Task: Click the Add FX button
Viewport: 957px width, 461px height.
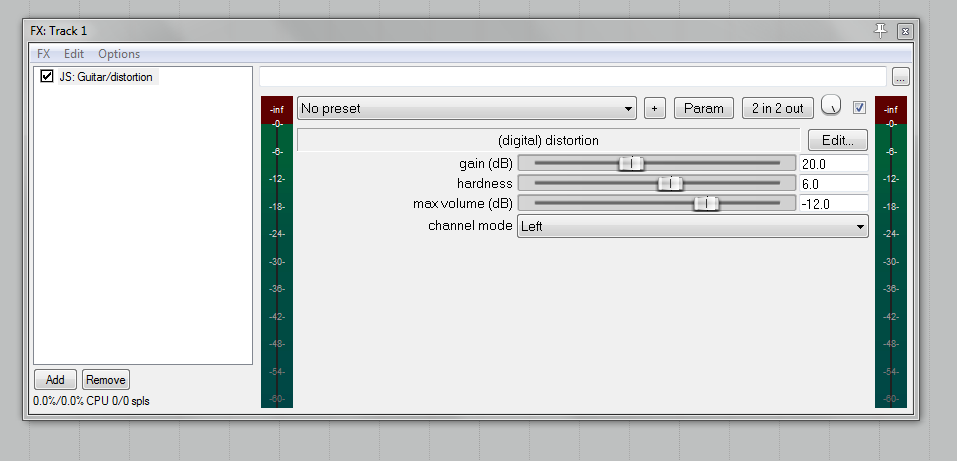Action: pyautogui.click(x=55, y=379)
